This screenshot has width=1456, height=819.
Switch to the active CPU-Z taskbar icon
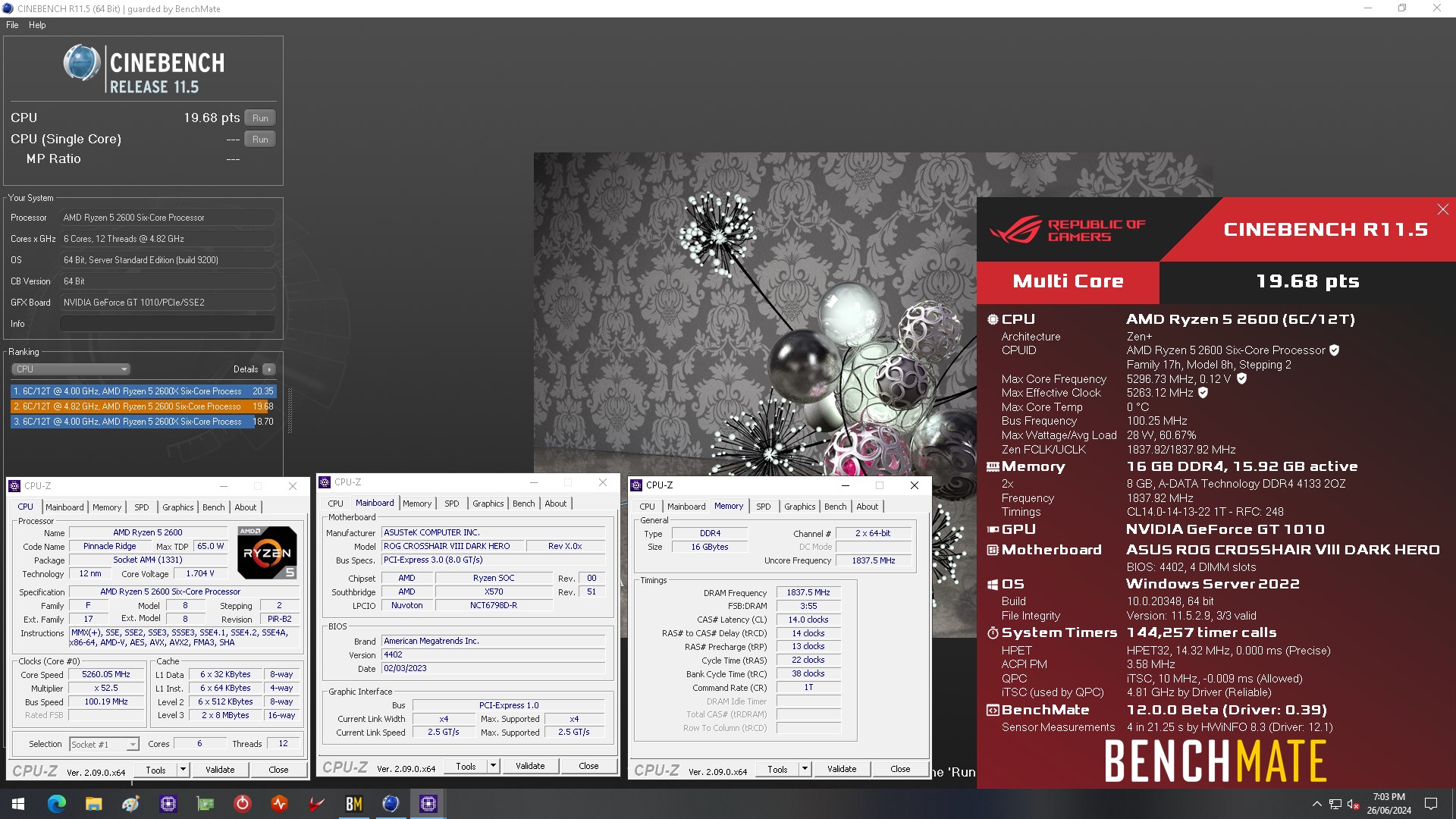coord(428,804)
